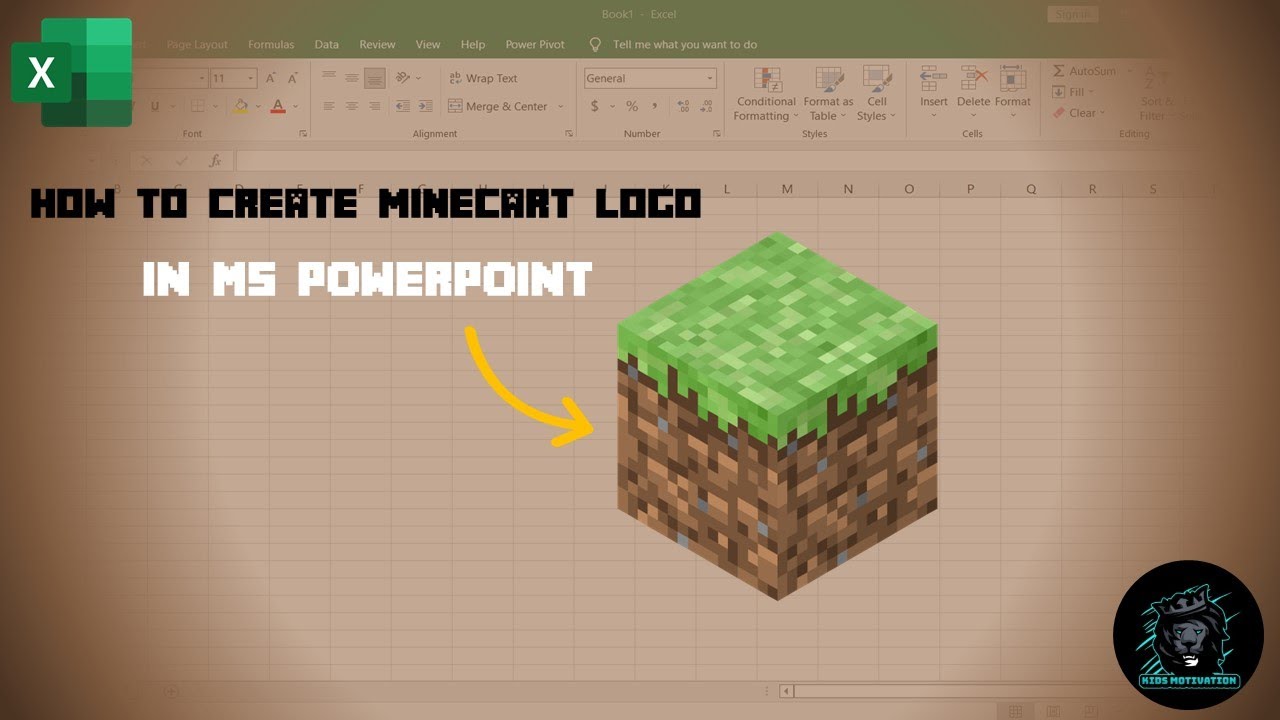Decrease the font size

293,78
